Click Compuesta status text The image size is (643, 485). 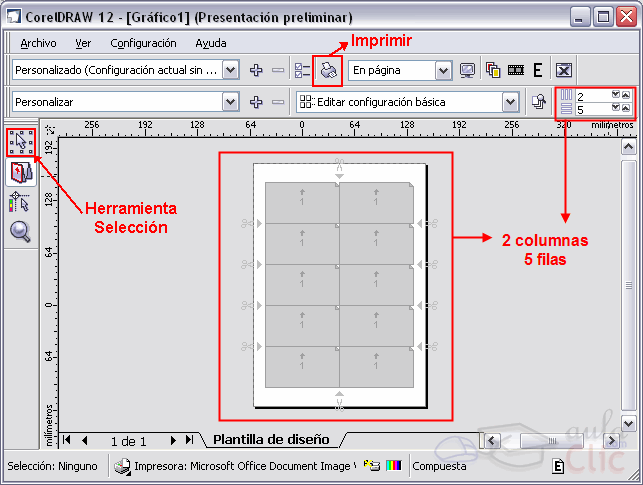pyautogui.click(x=439, y=466)
